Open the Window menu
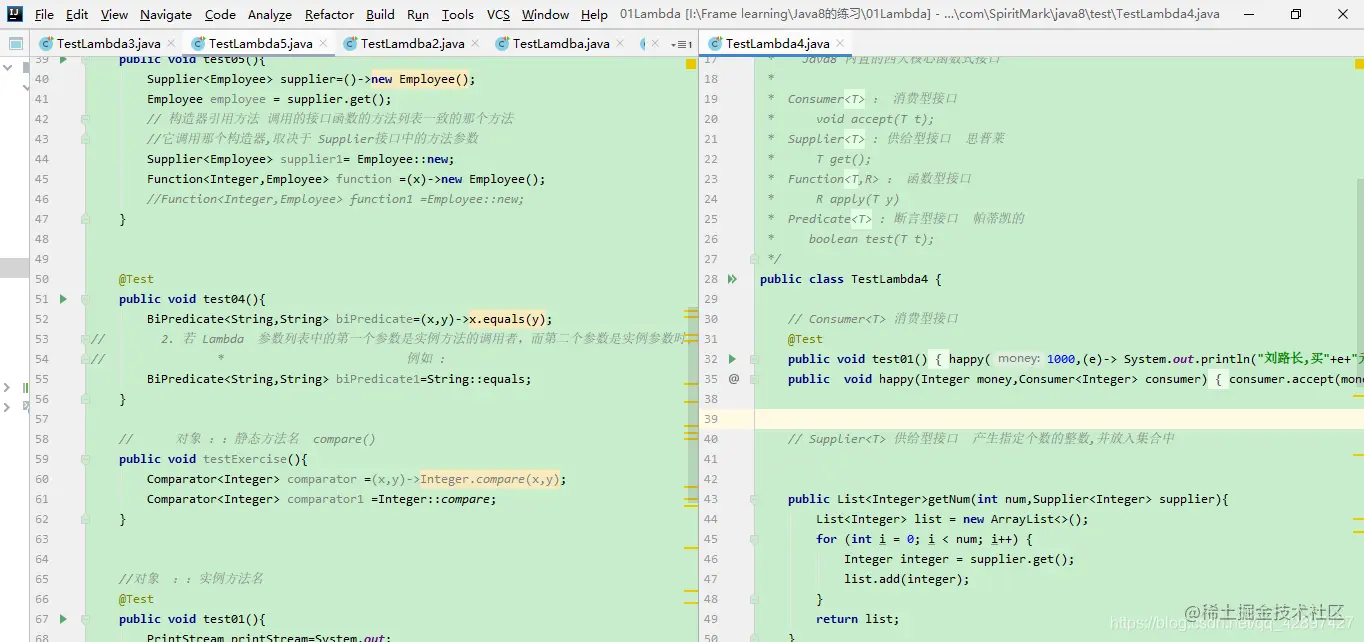Screen dimensions: 1364x642 pyautogui.click(x=545, y=14)
